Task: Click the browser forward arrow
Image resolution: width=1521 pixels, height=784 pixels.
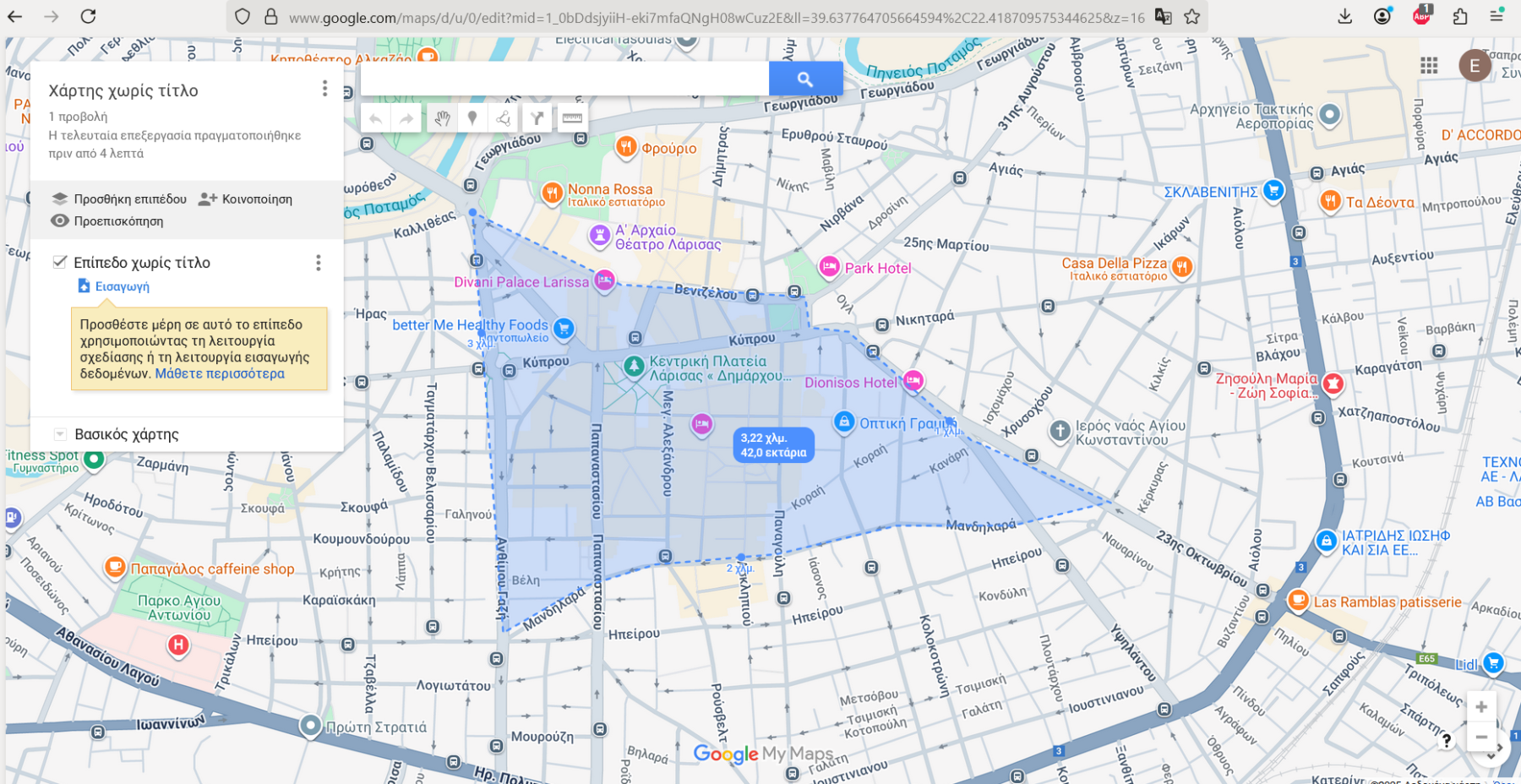Action: pyautogui.click(x=52, y=16)
